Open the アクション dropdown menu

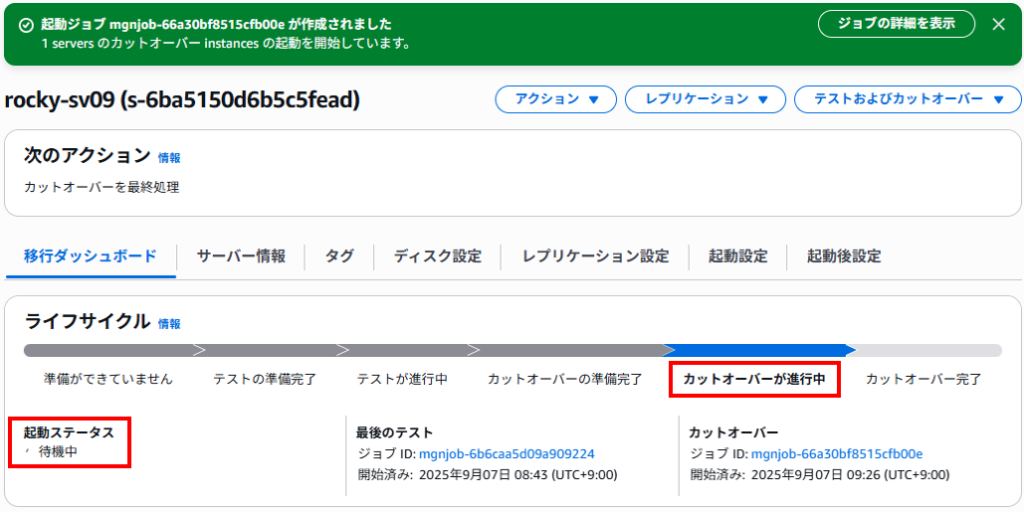tap(556, 99)
